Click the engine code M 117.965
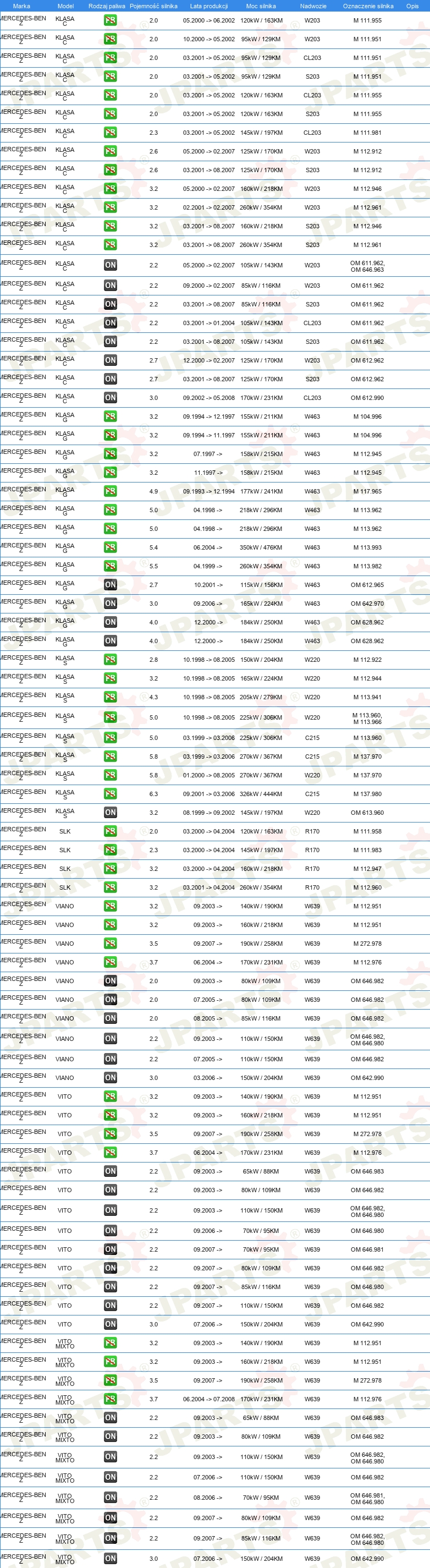The height and width of the screenshot is (1568, 430). coord(367,491)
